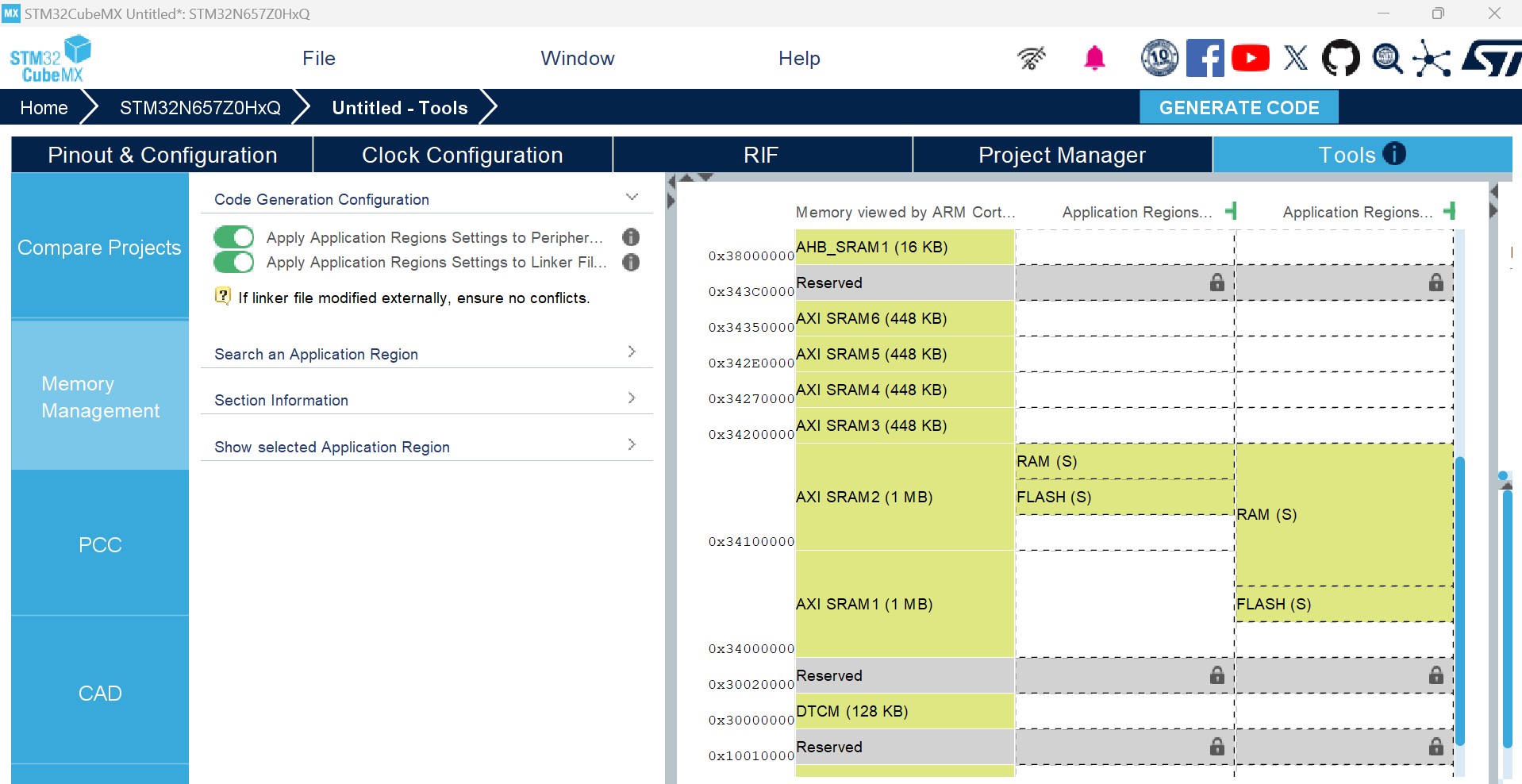Click the left arrow on right panel edge
This screenshot has width=1522, height=784.
tap(1494, 191)
